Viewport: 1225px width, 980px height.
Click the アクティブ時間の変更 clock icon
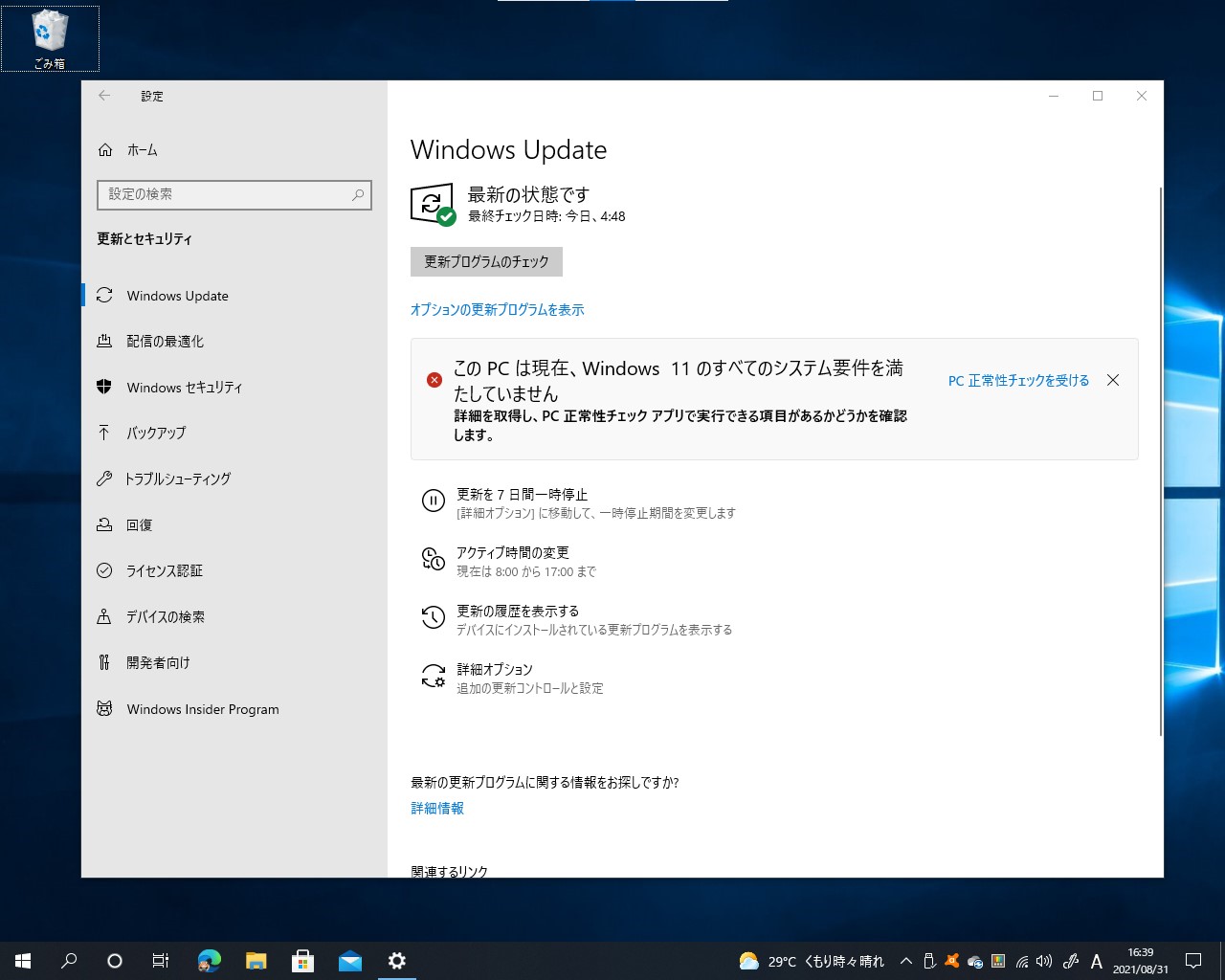click(x=434, y=559)
